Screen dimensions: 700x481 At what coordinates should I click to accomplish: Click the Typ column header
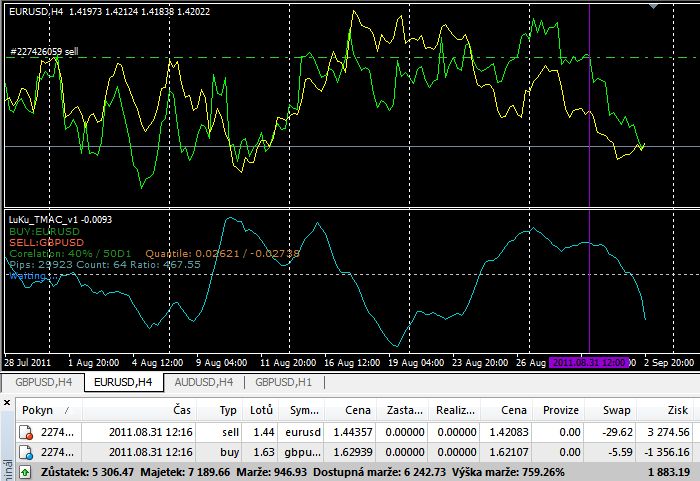[x=228, y=410]
